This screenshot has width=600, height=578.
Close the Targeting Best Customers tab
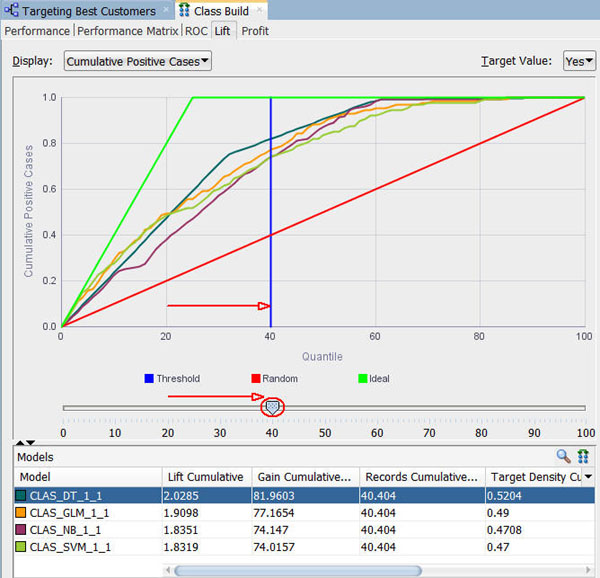(166, 10)
